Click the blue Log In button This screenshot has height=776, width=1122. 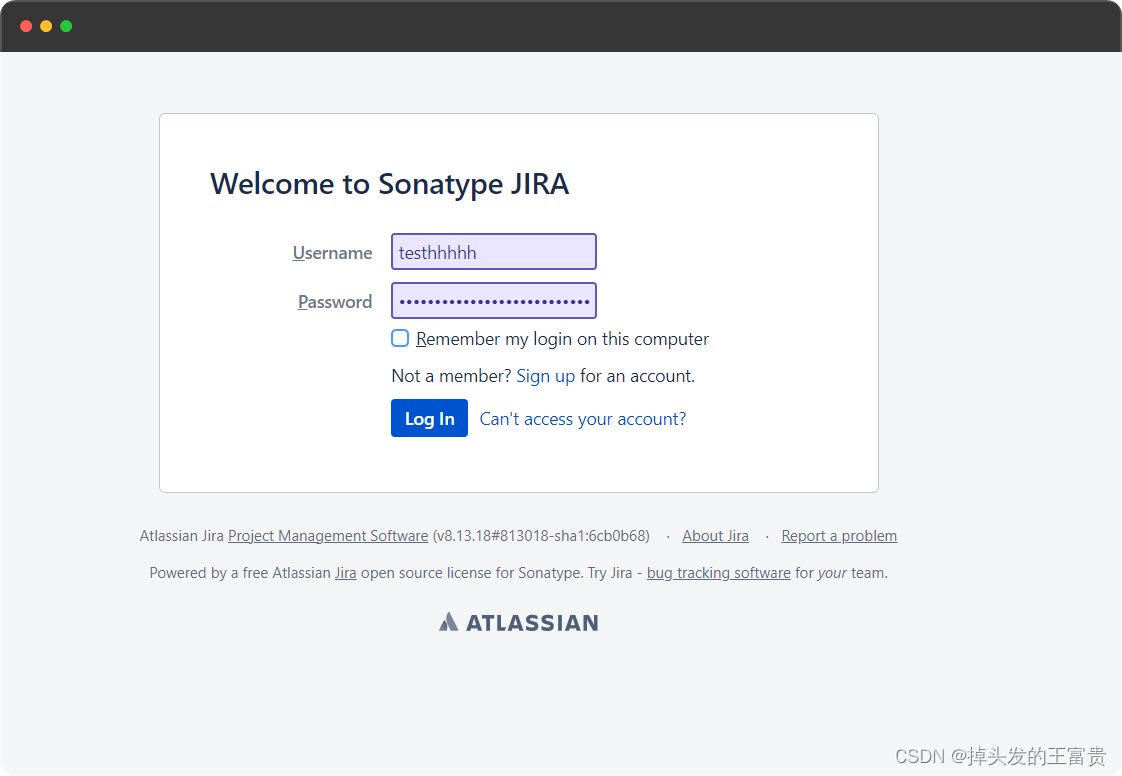coord(429,418)
